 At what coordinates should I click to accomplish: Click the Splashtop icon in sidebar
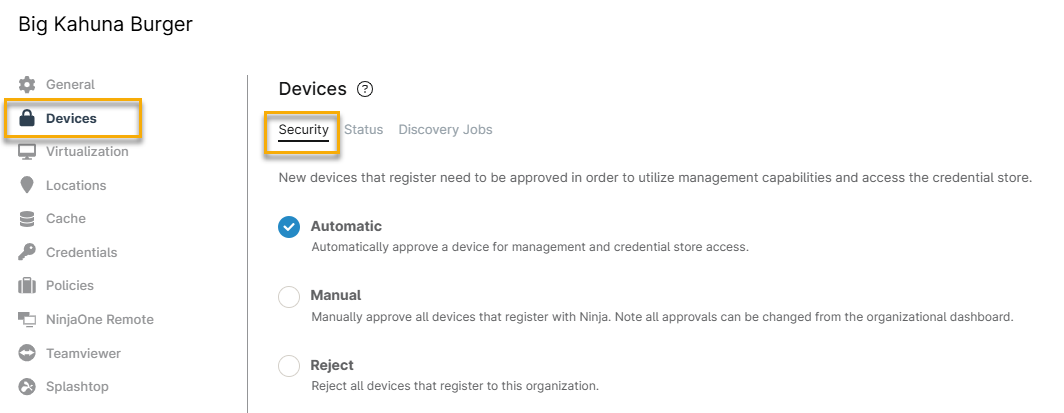[27, 387]
